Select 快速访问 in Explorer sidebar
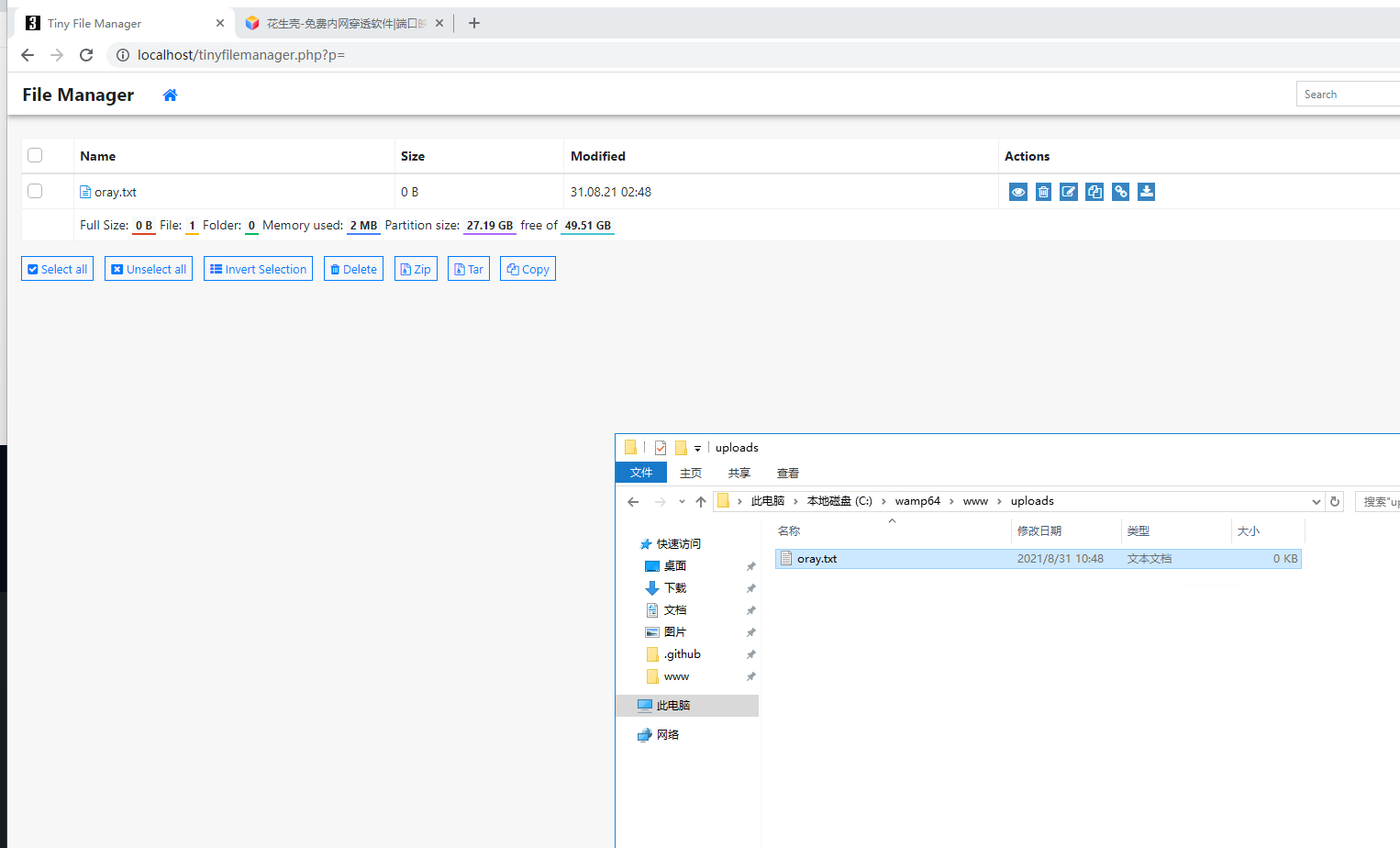This screenshot has width=1400, height=848. (x=678, y=544)
